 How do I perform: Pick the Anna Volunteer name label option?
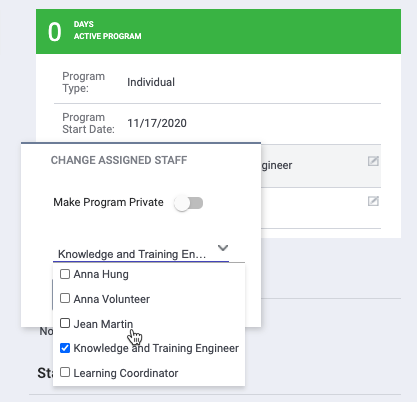[112, 299]
